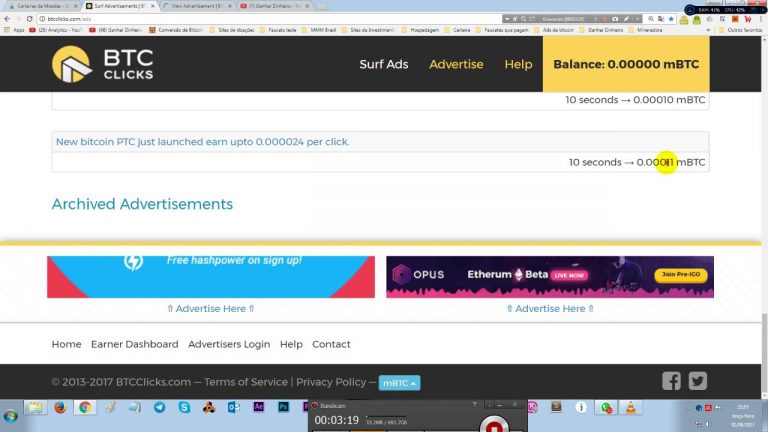Stop the Bandicam recording
This screenshot has width=768, height=432.
494,424
